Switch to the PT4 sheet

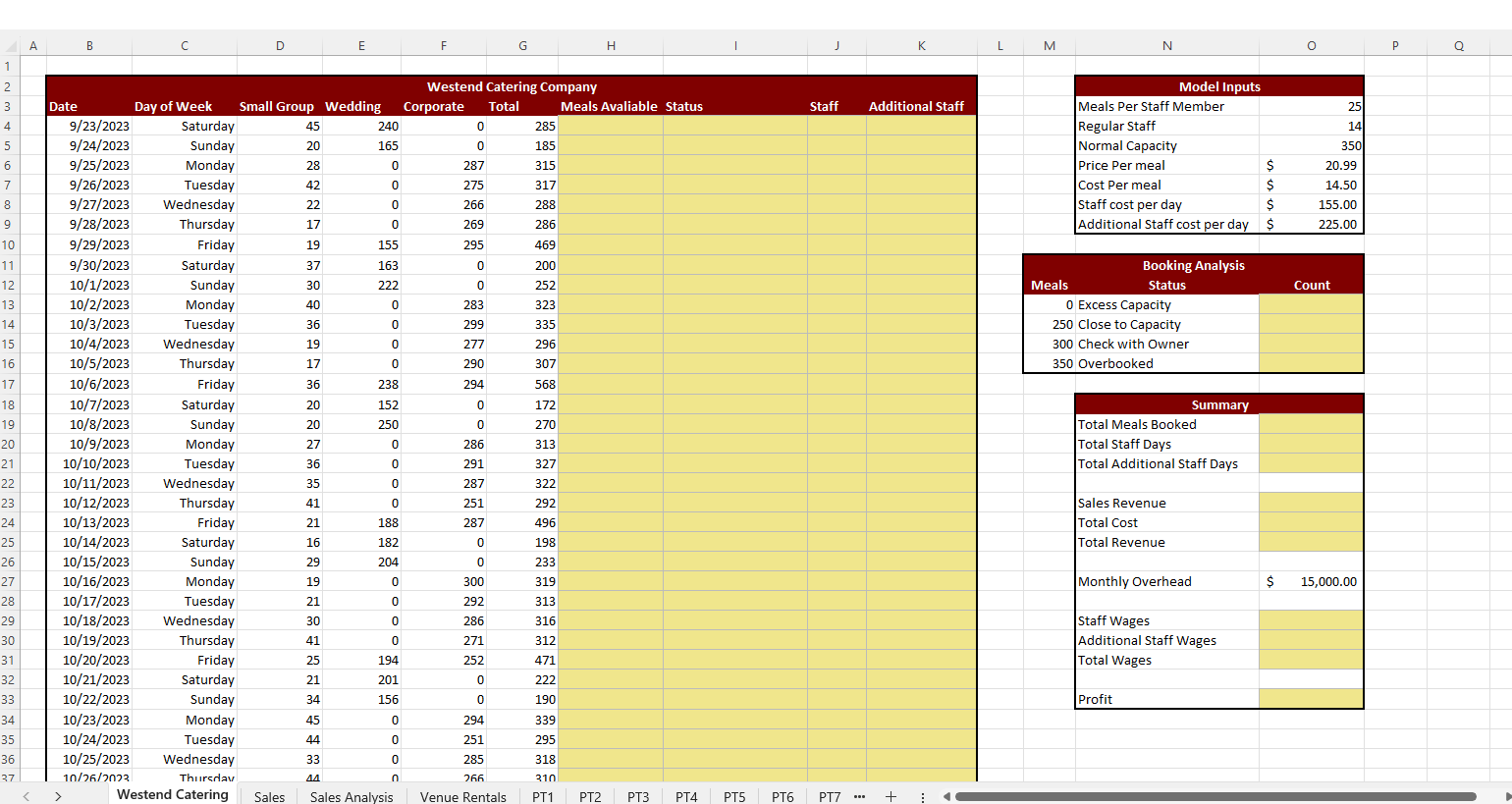(685, 796)
